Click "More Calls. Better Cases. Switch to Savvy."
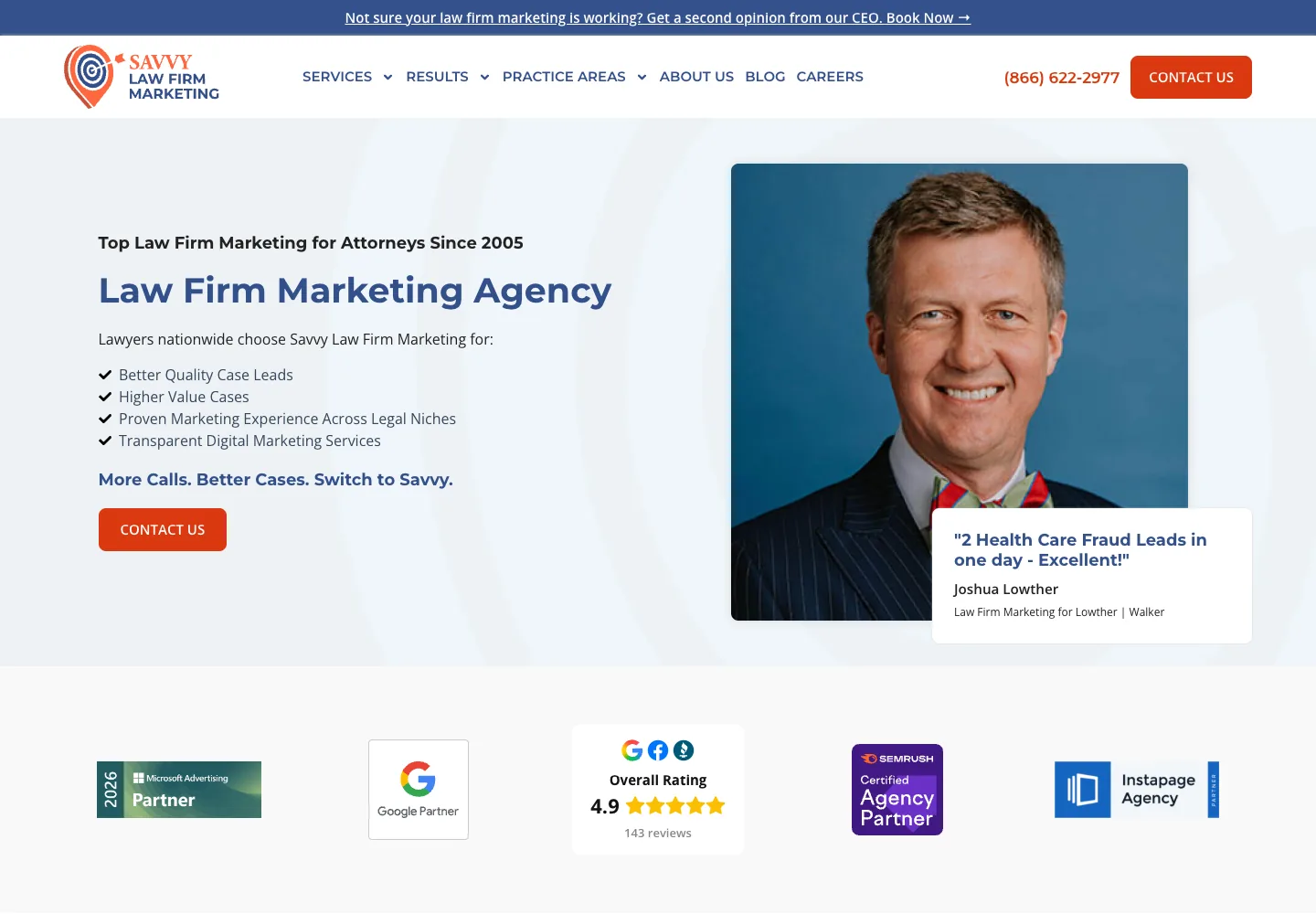1316x914 pixels. [276, 480]
